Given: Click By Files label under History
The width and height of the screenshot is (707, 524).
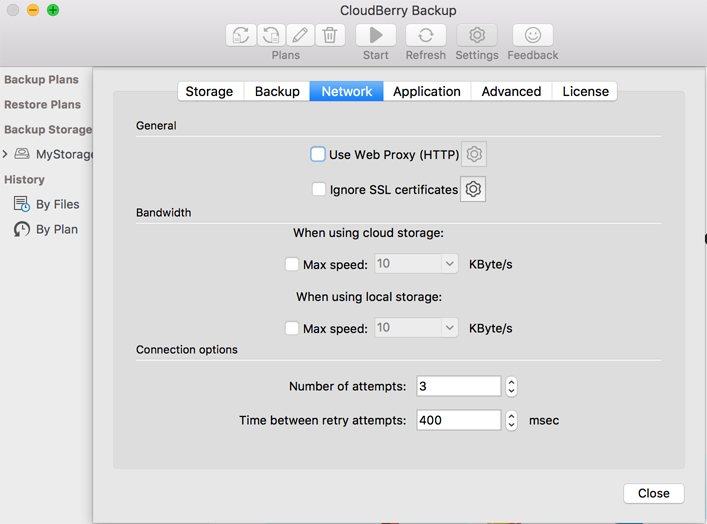Looking at the screenshot, I should point(58,204).
